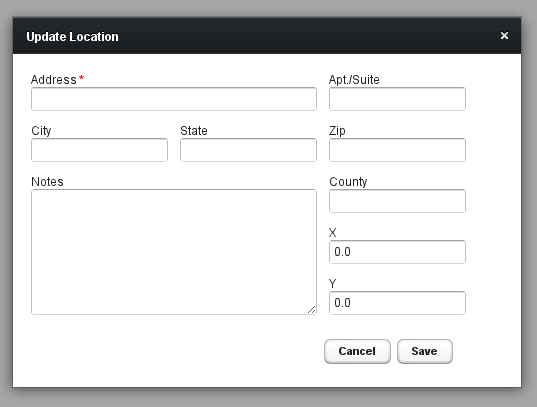This screenshot has height=407, width=537.
Task: Click the Apt./Suite text box
Action: pos(397,99)
